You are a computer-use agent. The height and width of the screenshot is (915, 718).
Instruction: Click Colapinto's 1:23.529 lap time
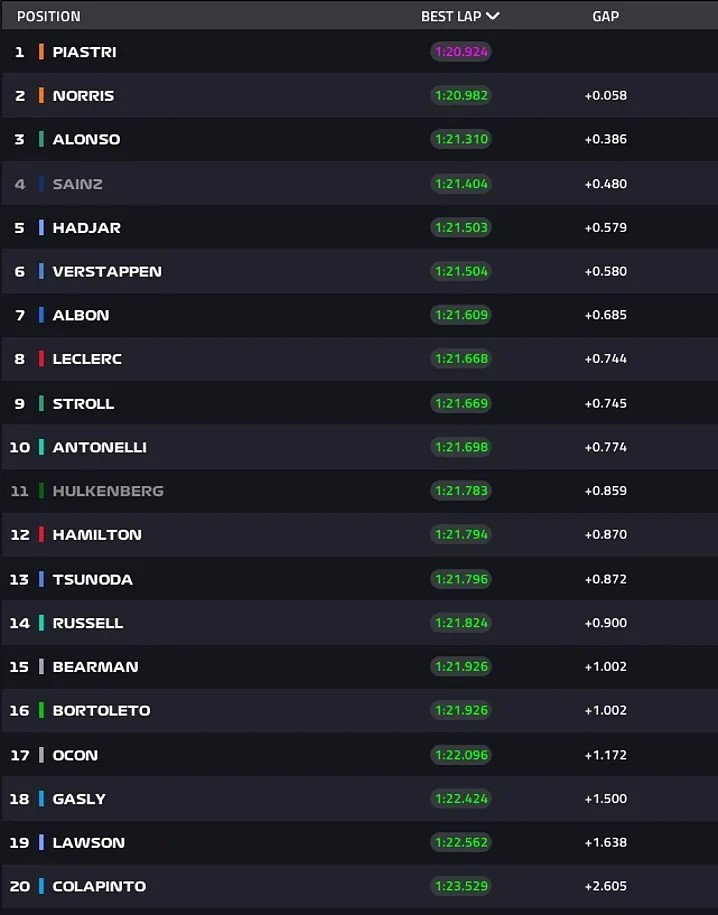coord(461,886)
